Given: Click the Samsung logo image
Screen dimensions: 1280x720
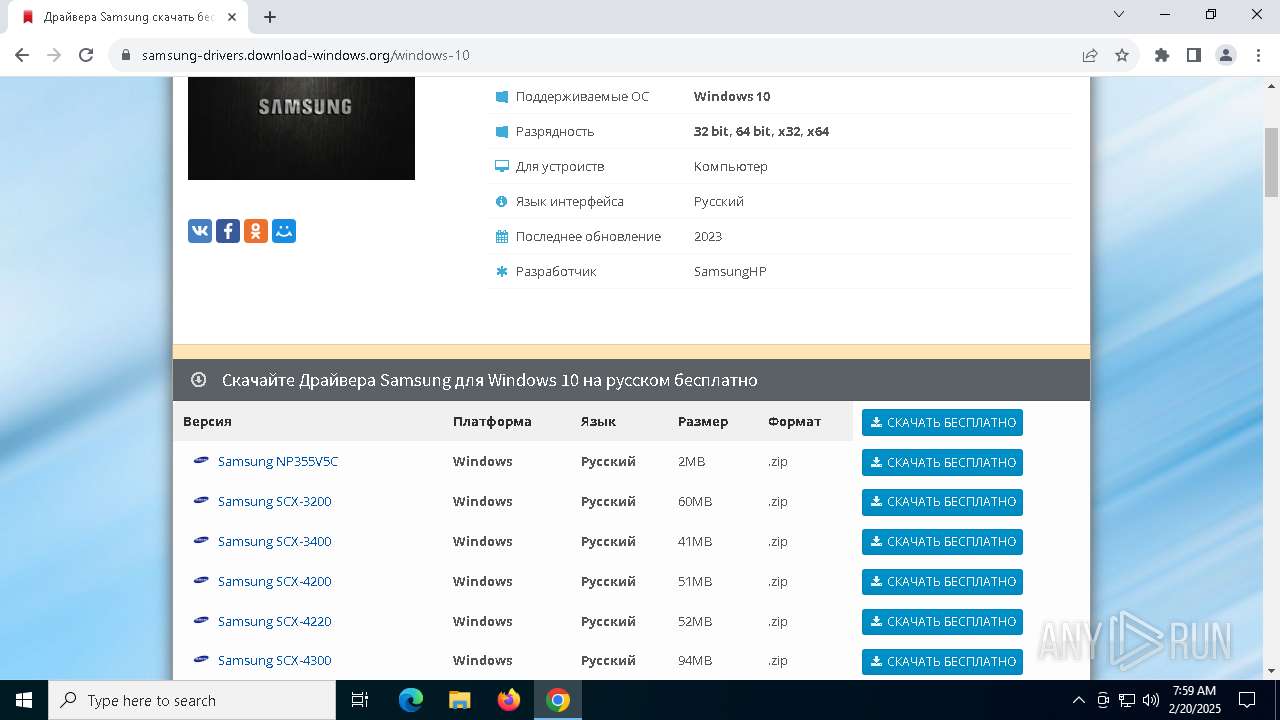Looking at the screenshot, I should pyautogui.click(x=301, y=128).
